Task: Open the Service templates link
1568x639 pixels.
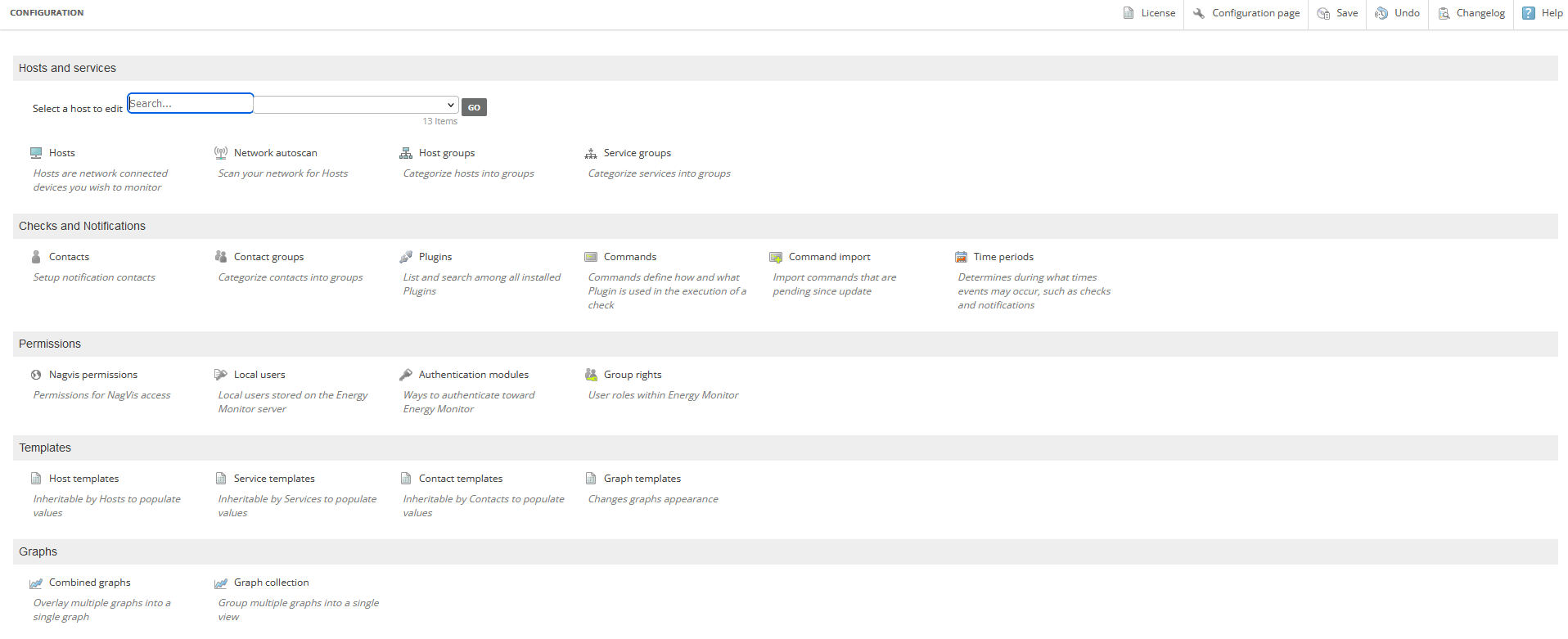Action: tap(274, 479)
